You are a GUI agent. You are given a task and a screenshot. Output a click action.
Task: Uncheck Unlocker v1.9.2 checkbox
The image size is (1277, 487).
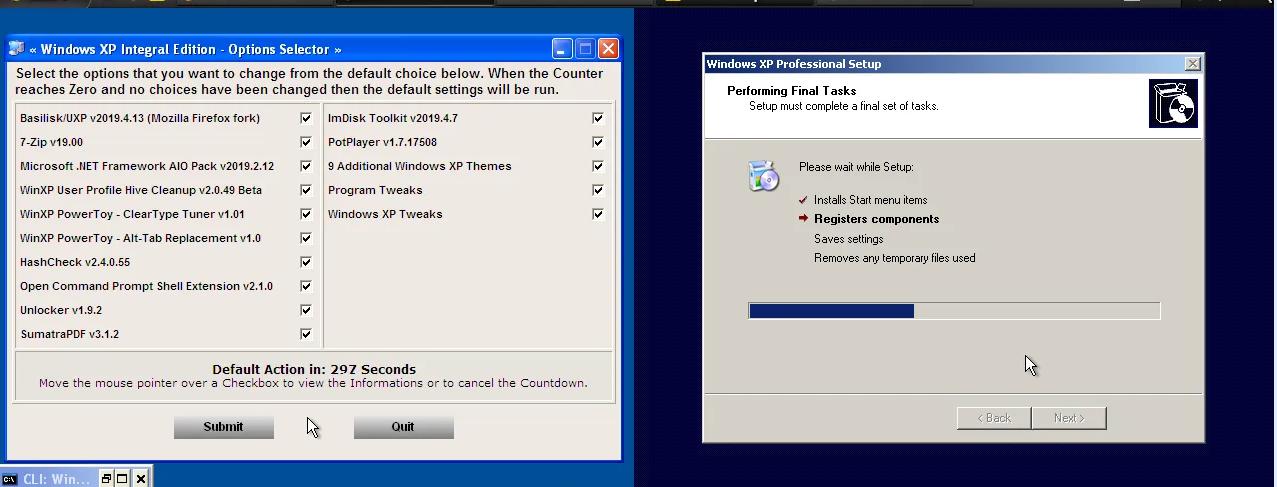(x=306, y=310)
